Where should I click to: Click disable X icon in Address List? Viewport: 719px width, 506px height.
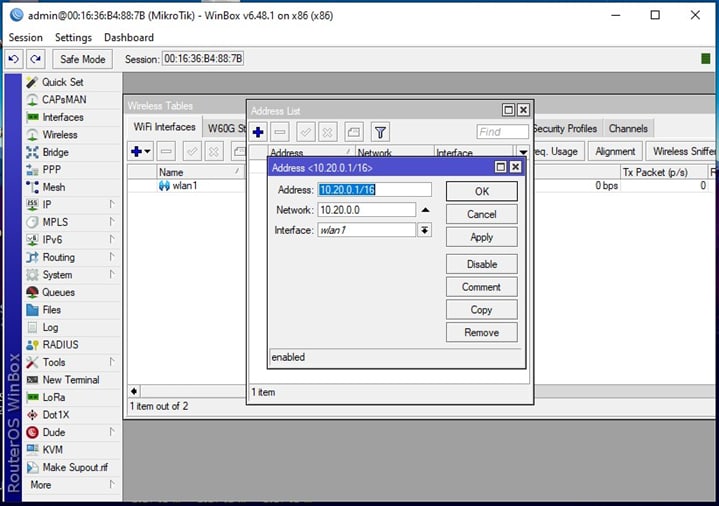(x=327, y=133)
